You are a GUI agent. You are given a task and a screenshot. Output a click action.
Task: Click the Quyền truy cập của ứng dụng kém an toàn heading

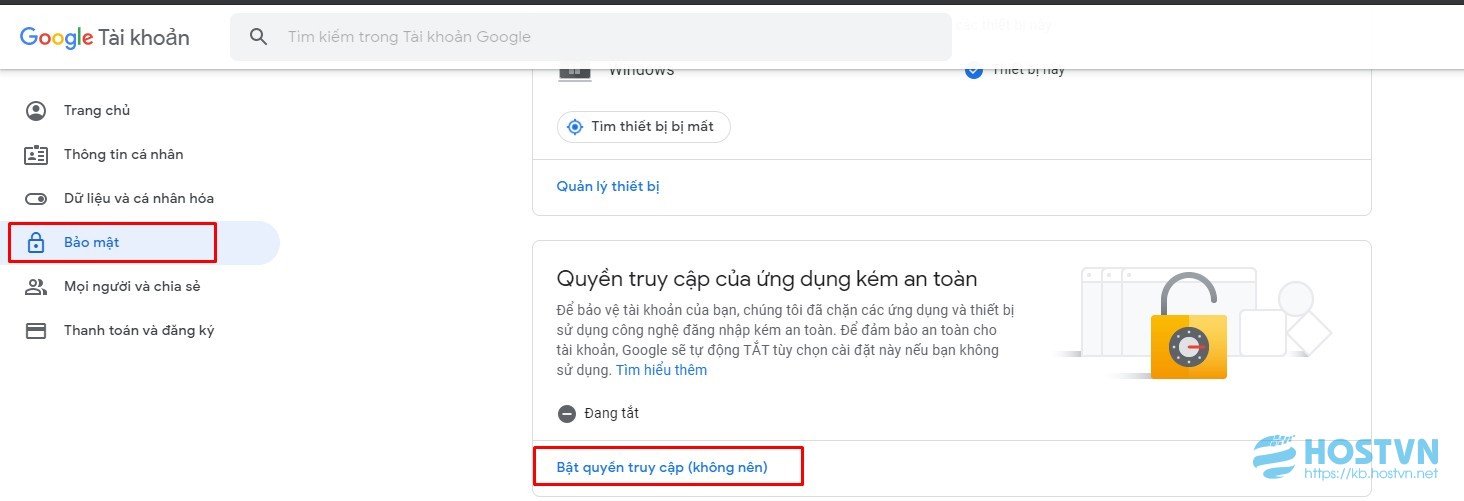767,279
